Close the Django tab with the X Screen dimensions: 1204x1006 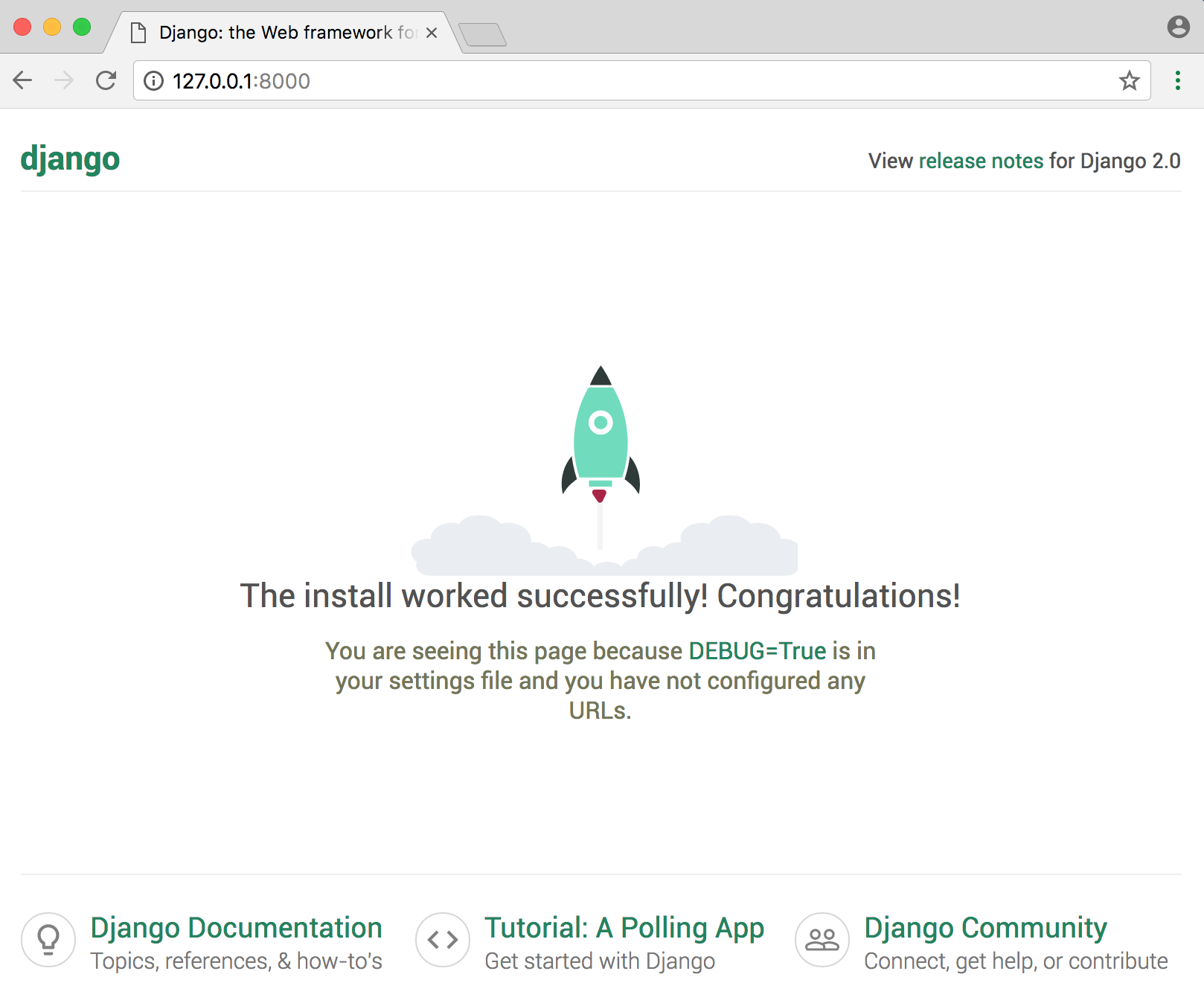click(x=432, y=33)
